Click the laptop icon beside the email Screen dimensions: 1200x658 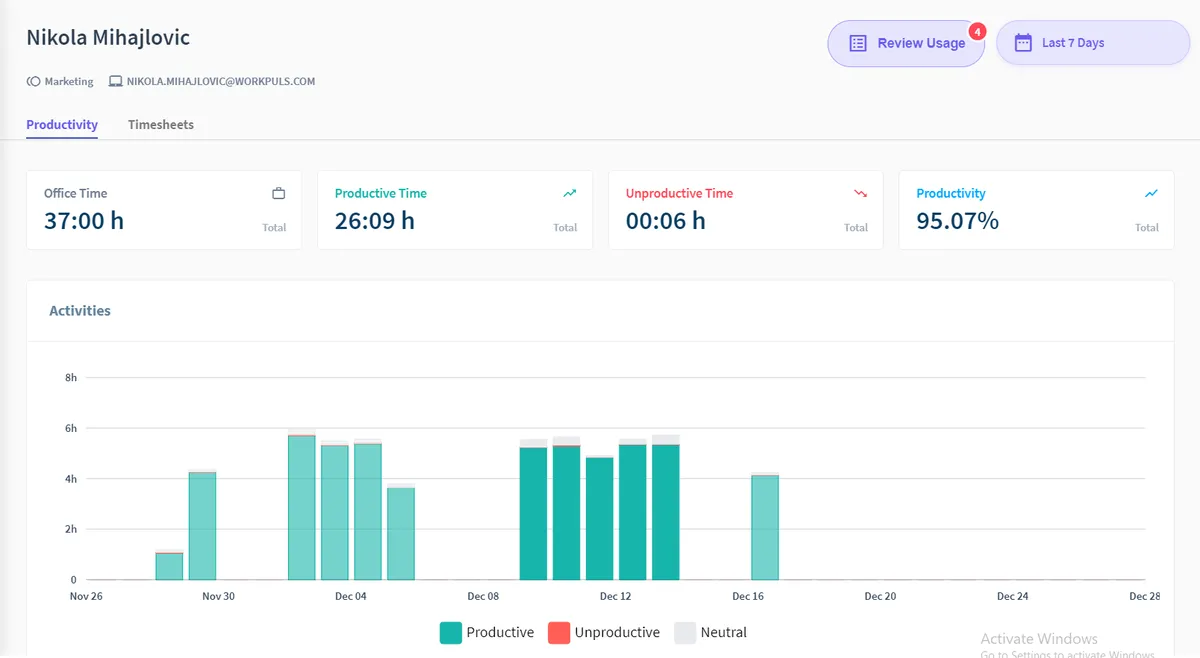(115, 82)
